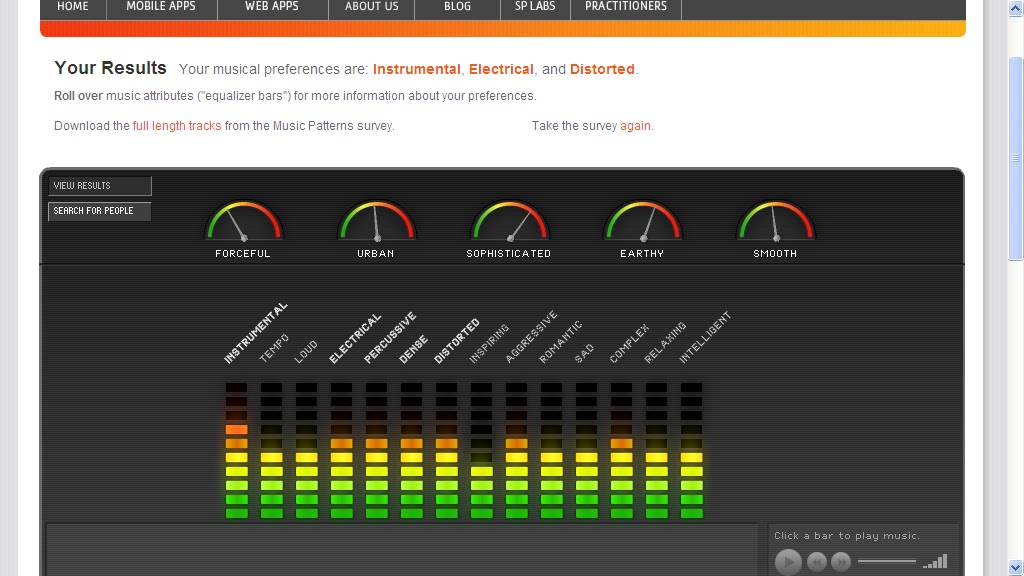This screenshot has height=576, width=1024.
Task: Click the SOPHISTICATED gauge dial
Action: (x=509, y=221)
